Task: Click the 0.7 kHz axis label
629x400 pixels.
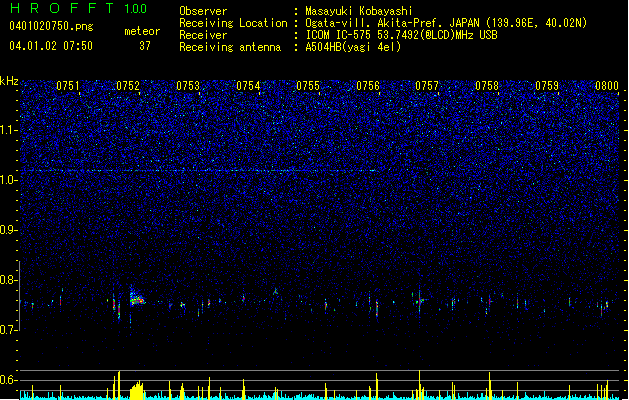Action: (x=9, y=330)
